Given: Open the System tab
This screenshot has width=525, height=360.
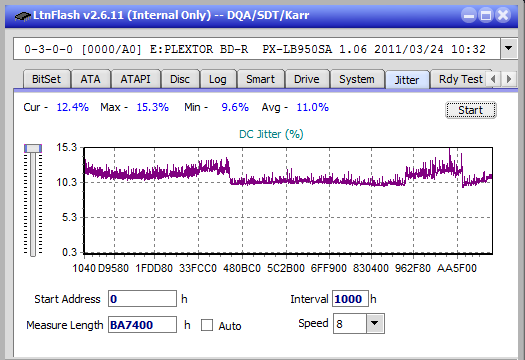Looking at the screenshot, I should point(357,79).
